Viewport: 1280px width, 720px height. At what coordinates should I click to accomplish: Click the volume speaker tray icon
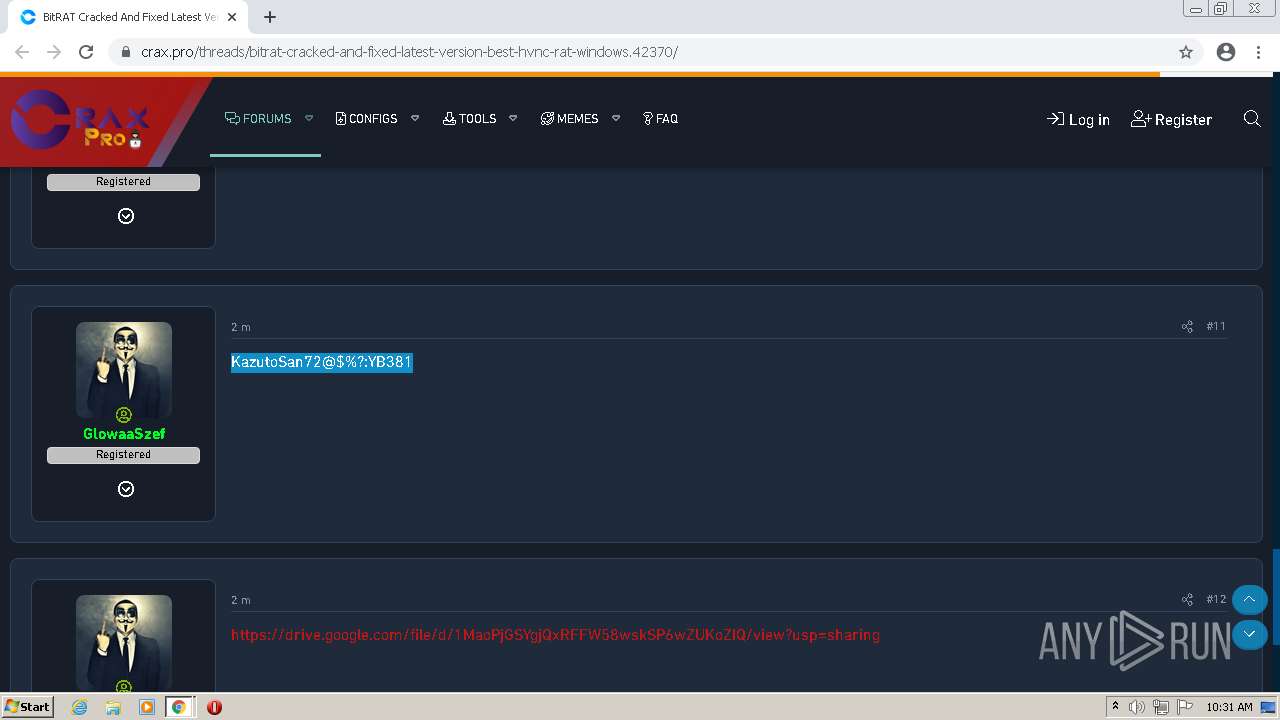click(x=1137, y=707)
